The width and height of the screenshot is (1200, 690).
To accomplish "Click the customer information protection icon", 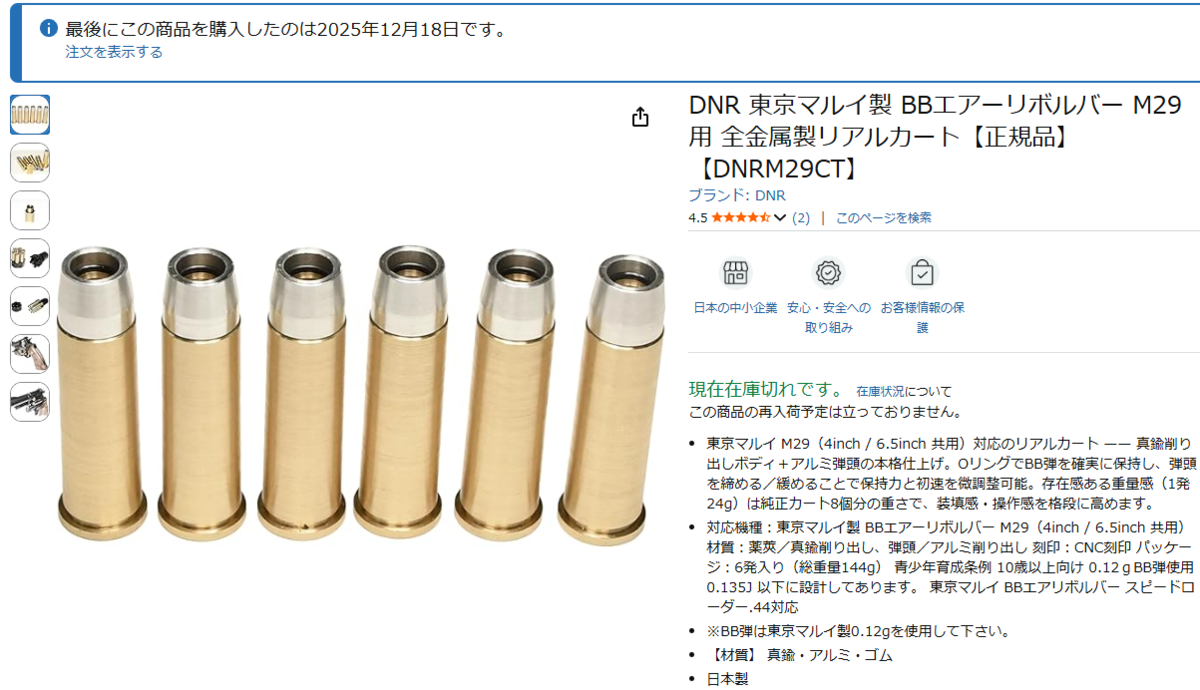I will (922, 273).
